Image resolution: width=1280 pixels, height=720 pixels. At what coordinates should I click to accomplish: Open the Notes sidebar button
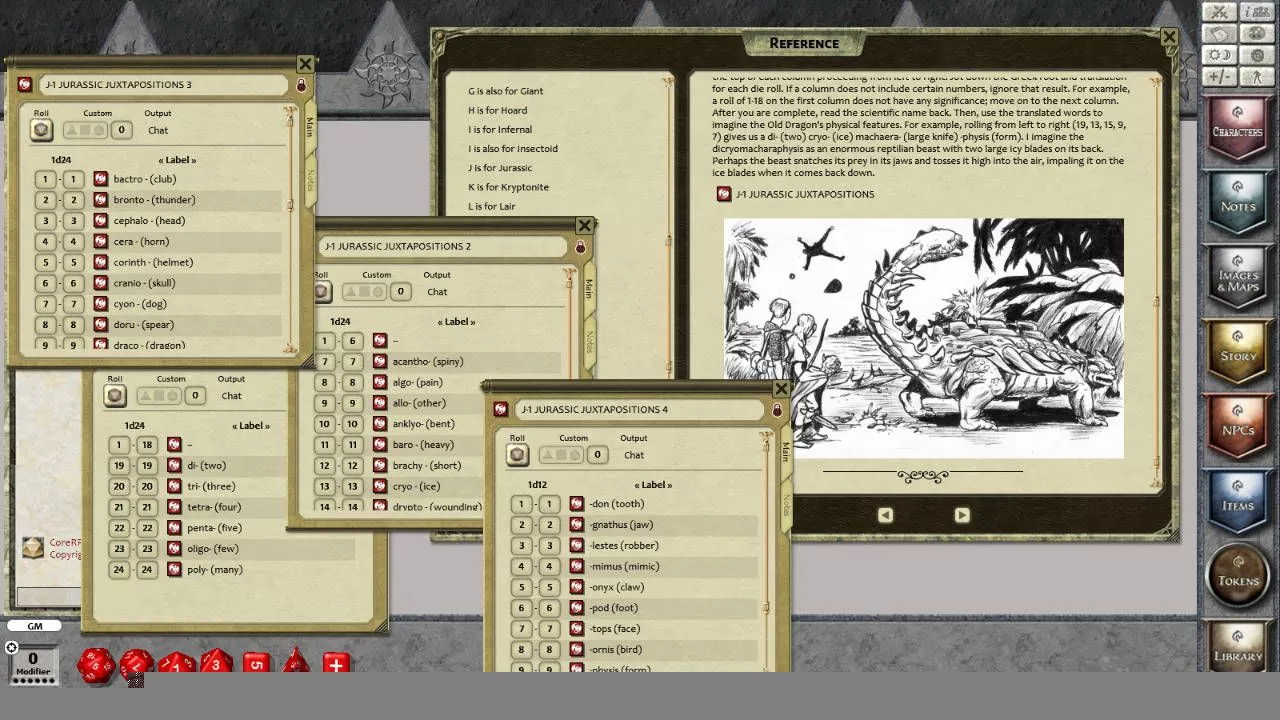[1238, 203]
